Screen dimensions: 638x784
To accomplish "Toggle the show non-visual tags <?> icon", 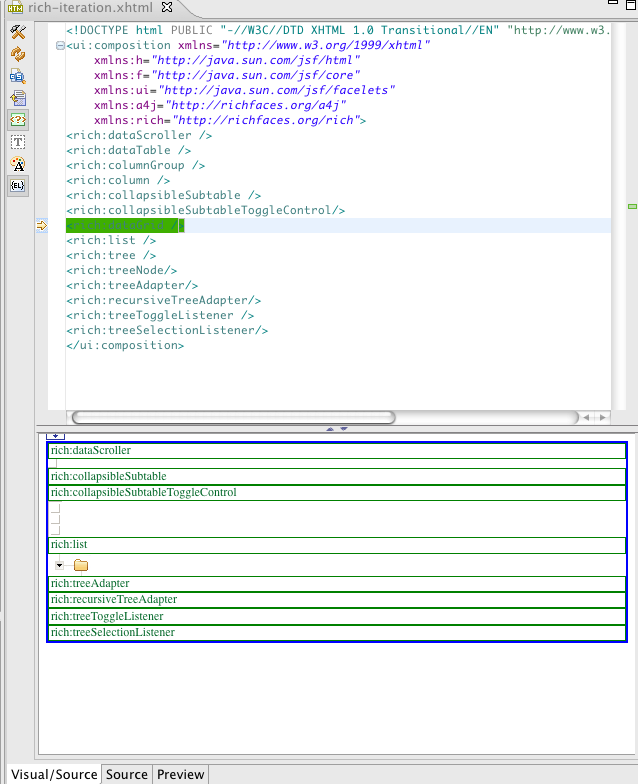I will 18,119.
